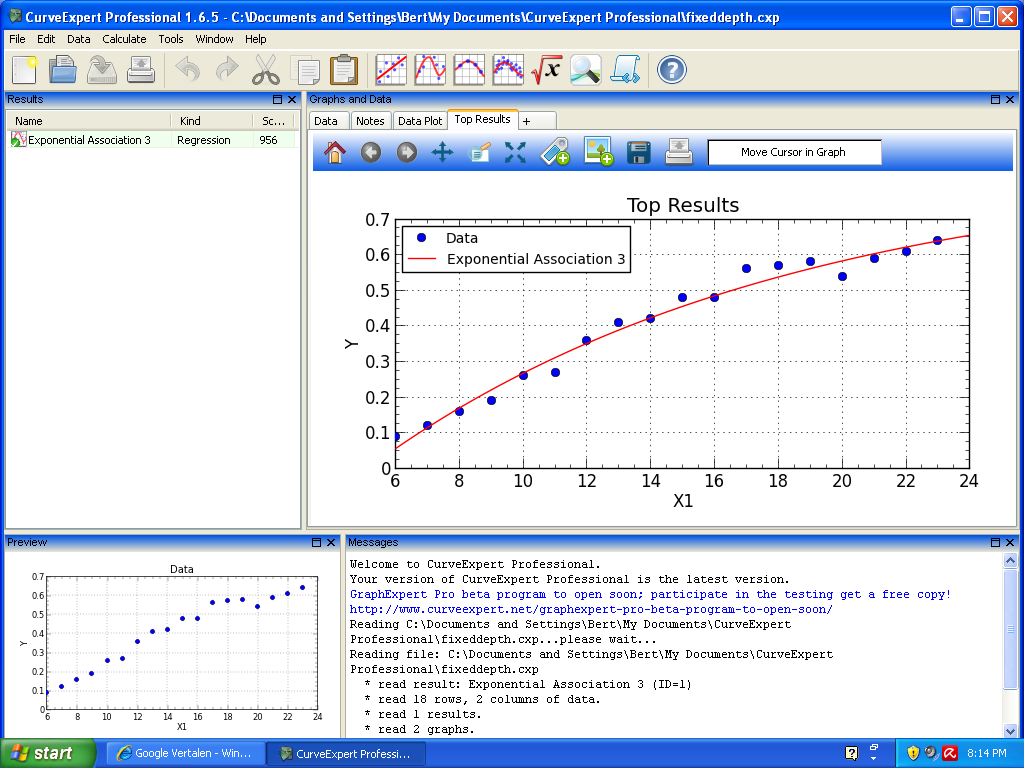Click the magnifying glass function finder icon
Screen dimensions: 1024x768
586,70
